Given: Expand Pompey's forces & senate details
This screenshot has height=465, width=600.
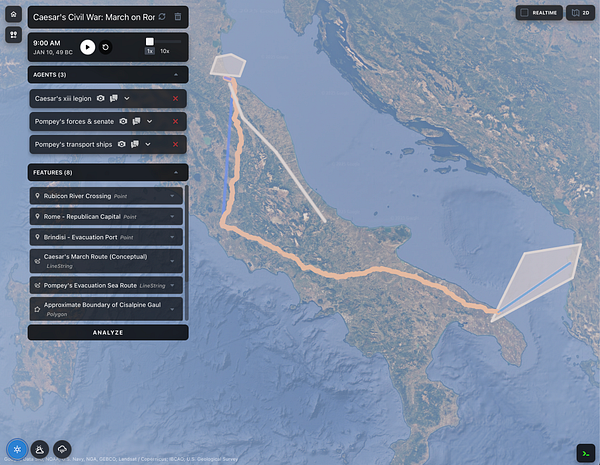Looking at the screenshot, I should pos(149,121).
